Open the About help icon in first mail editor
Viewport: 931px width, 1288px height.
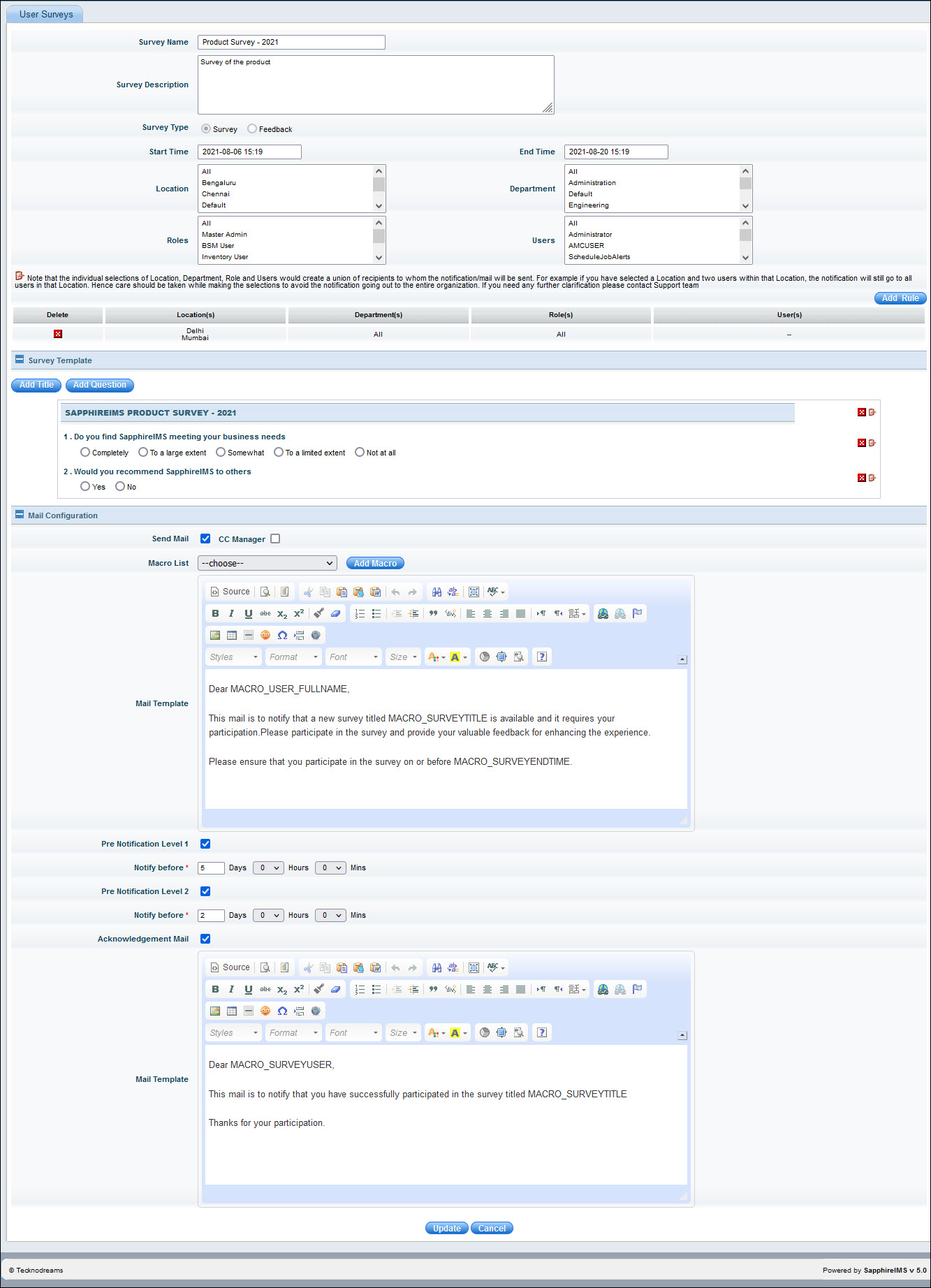point(541,657)
